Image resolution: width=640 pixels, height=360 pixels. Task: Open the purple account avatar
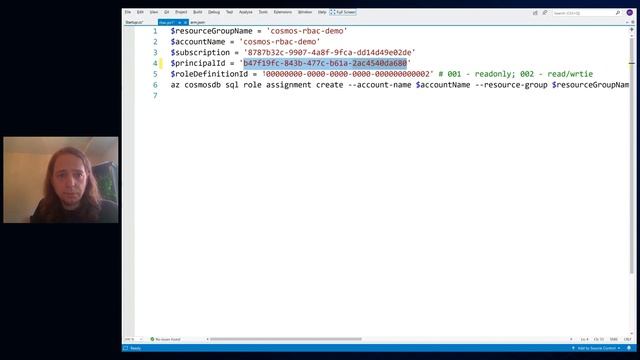click(630, 13)
